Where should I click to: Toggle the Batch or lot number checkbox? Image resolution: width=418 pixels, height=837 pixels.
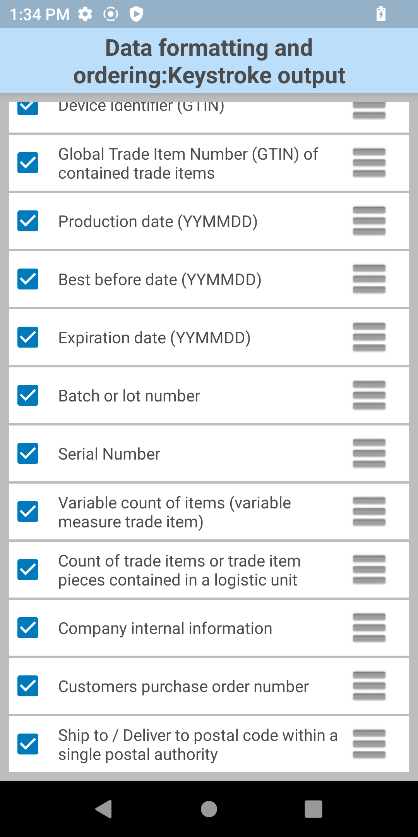[28, 396]
